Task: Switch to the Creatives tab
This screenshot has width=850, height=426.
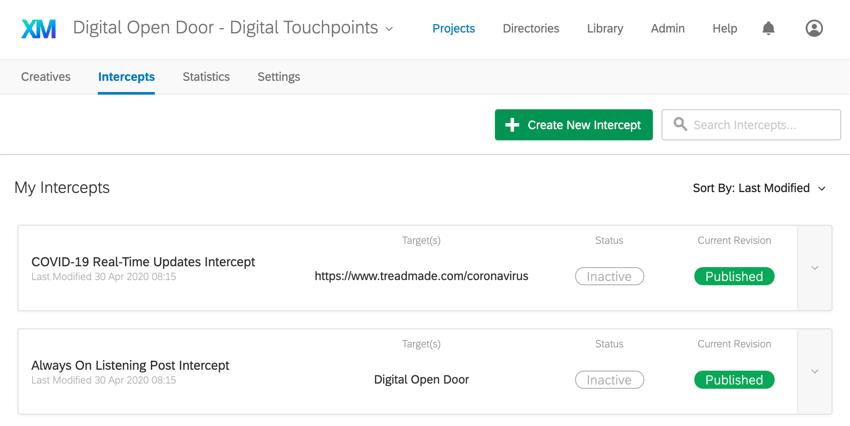Action: (46, 77)
